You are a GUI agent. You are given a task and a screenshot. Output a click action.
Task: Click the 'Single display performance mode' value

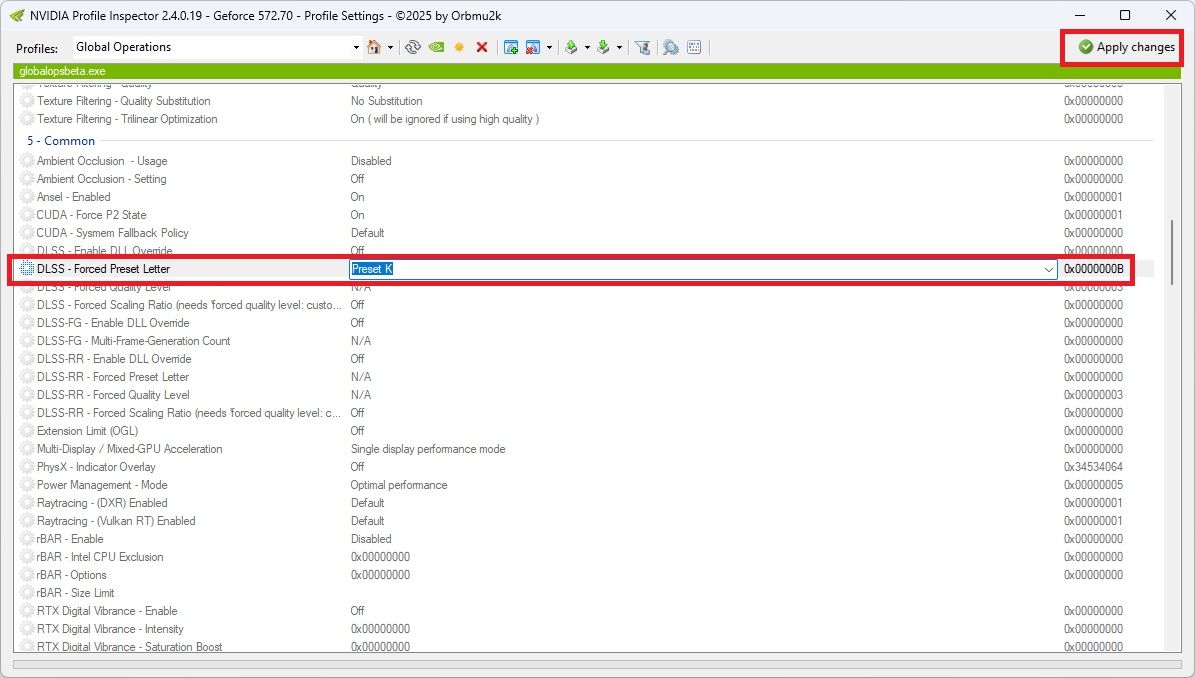click(x=428, y=449)
